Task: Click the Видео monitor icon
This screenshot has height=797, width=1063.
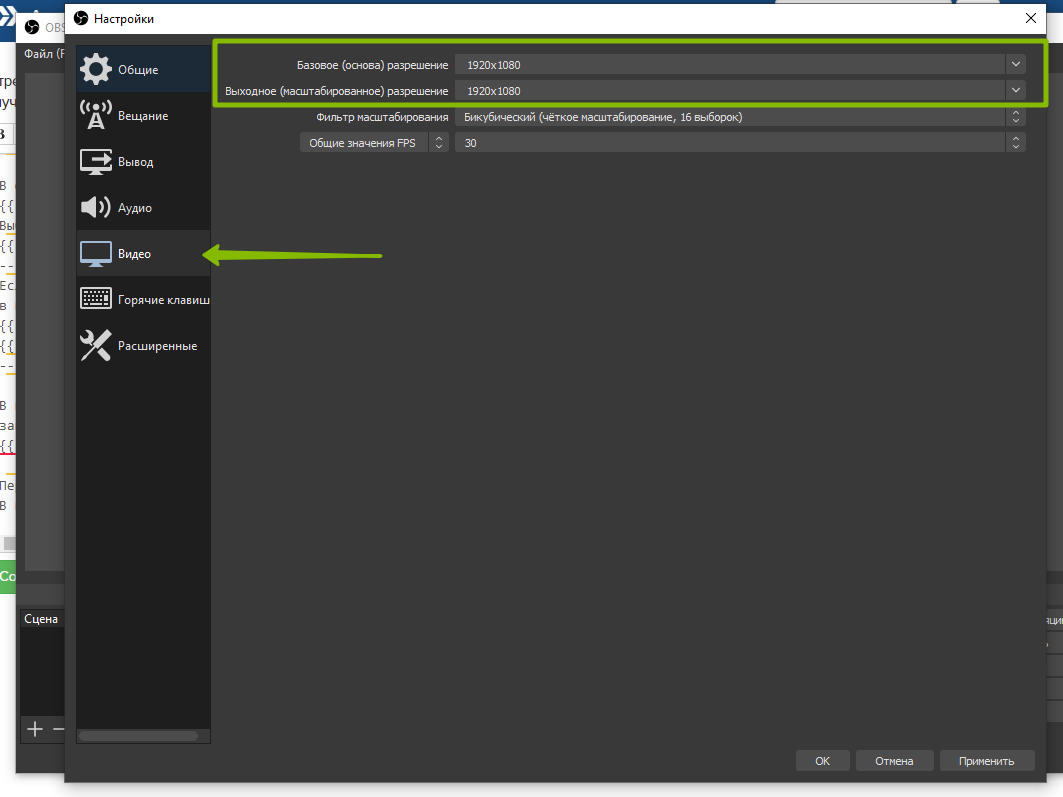Action: tap(96, 254)
